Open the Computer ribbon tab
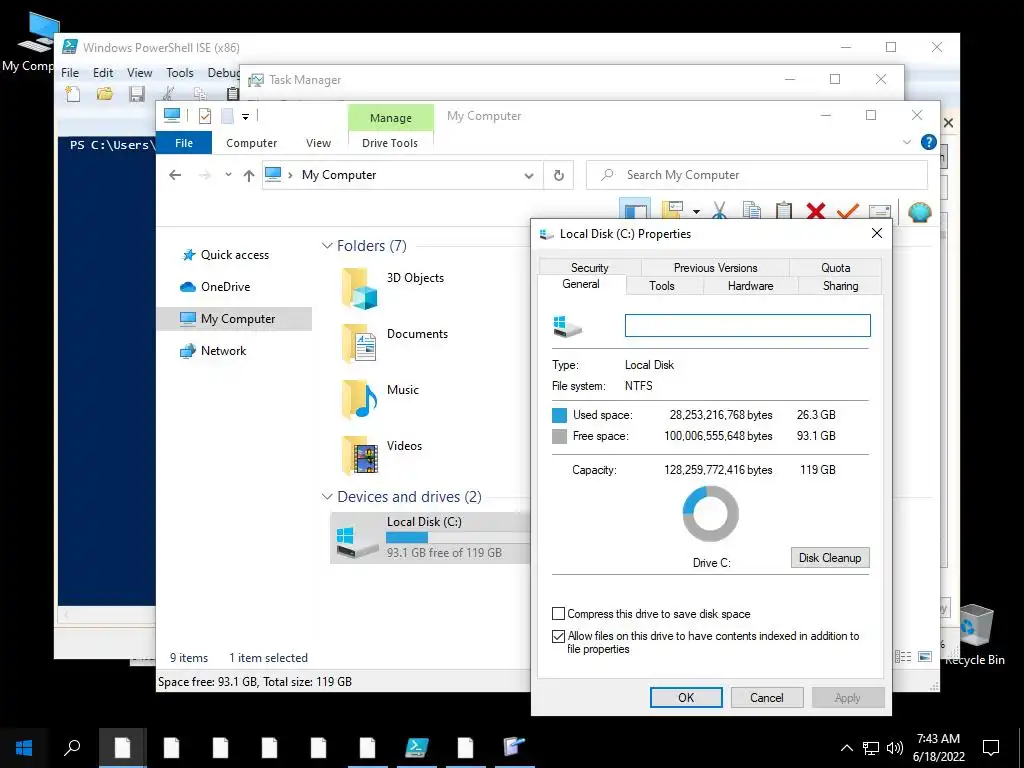The image size is (1024, 768). tap(251, 143)
